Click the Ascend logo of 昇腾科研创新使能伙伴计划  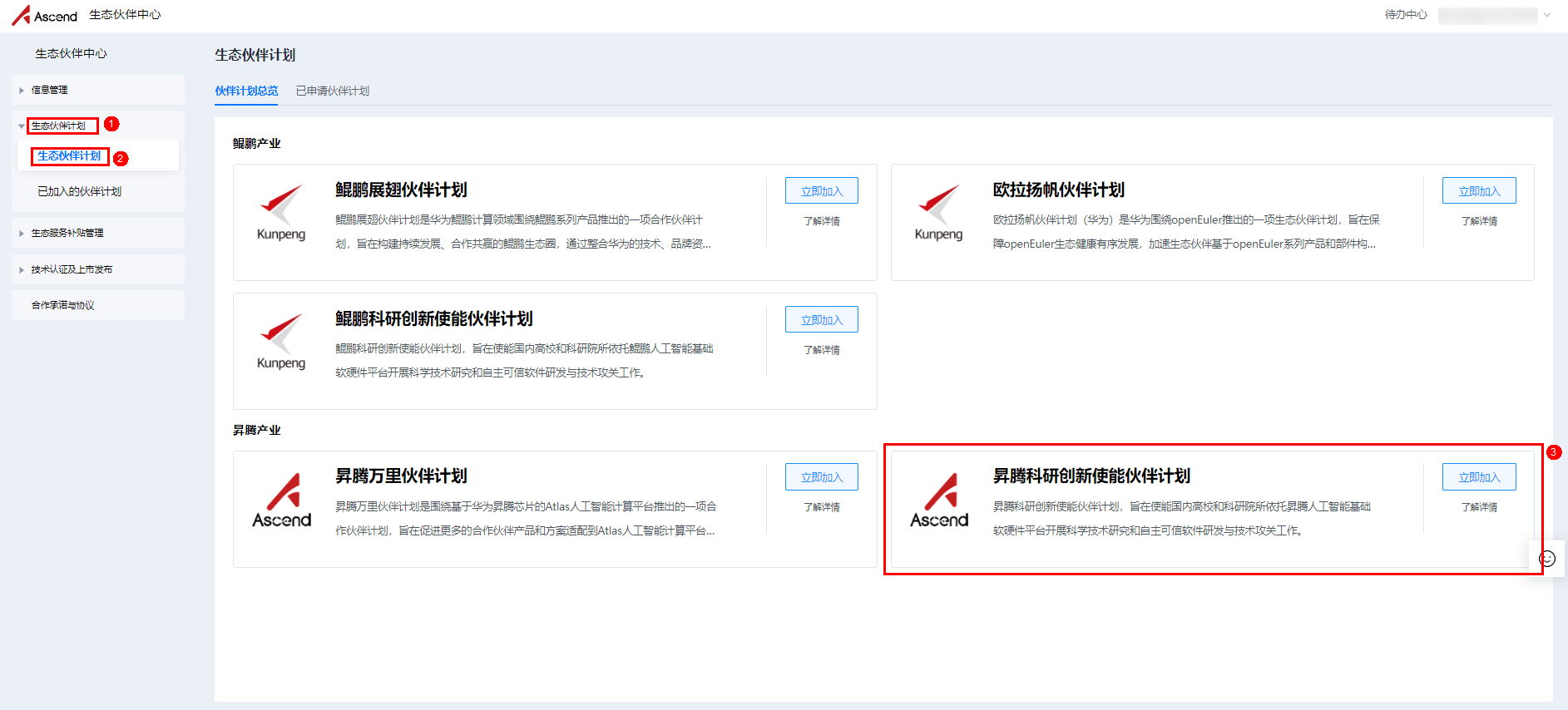click(939, 500)
